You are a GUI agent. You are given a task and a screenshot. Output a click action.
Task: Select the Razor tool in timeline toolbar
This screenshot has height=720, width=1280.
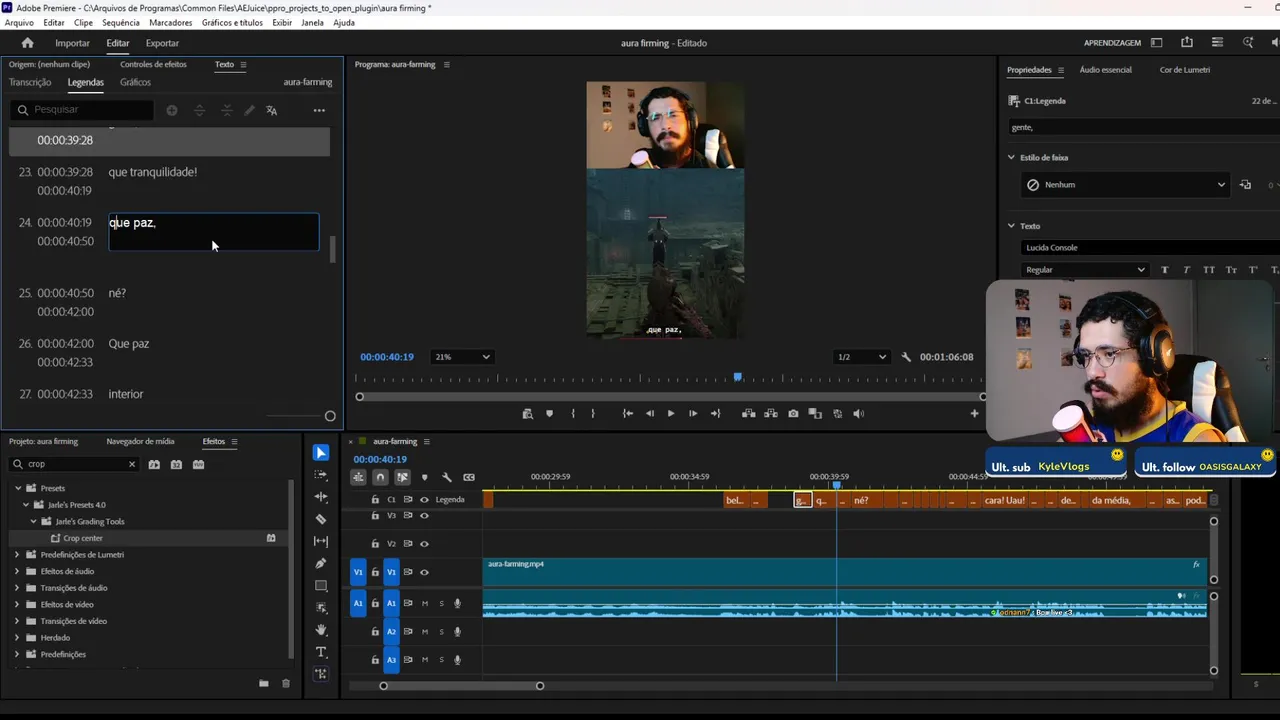click(x=321, y=519)
